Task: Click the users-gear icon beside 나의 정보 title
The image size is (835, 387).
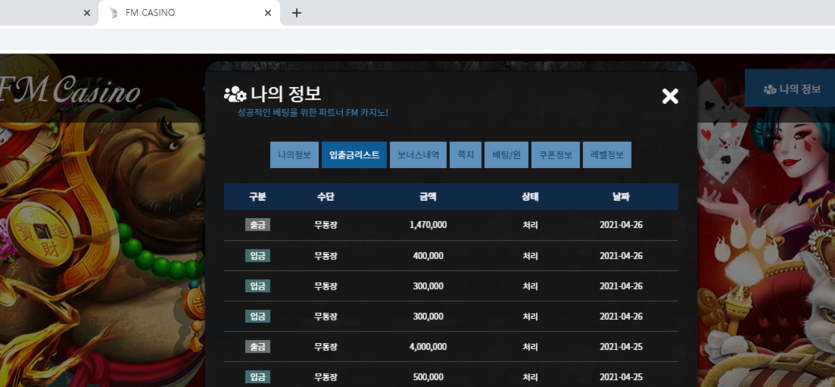Action: pos(235,94)
